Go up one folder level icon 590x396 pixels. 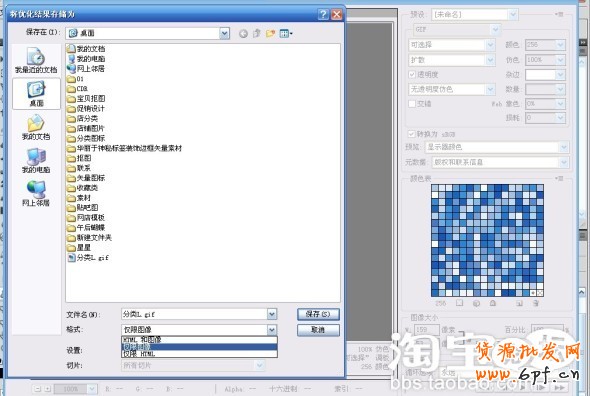click(257, 34)
